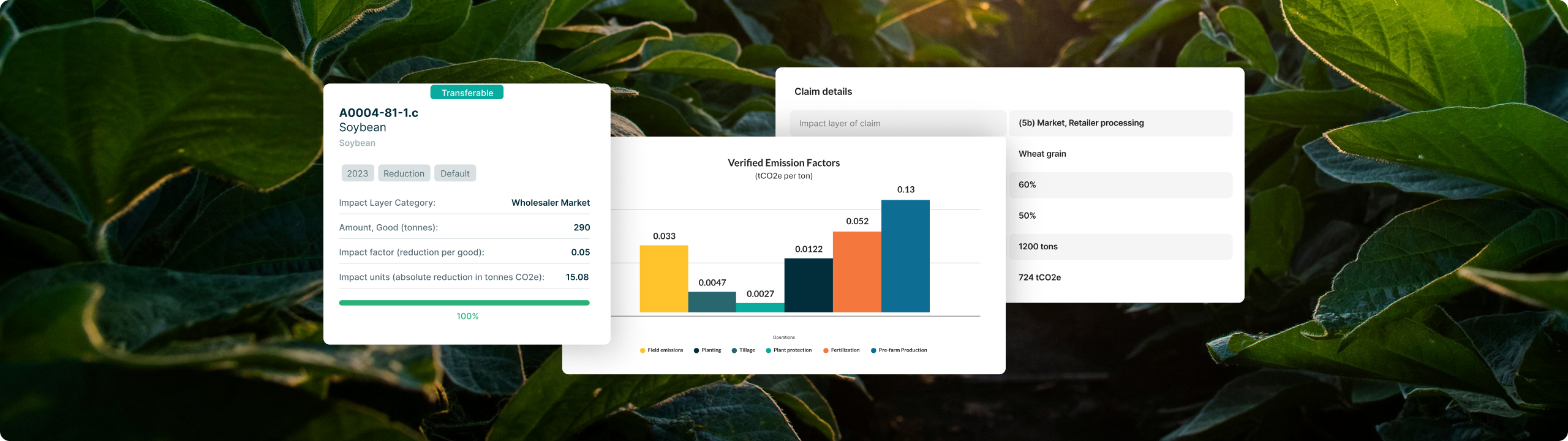Viewport: 1568px width, 441px height.
Task: Click the green progress bar
Action: [464, 303]
